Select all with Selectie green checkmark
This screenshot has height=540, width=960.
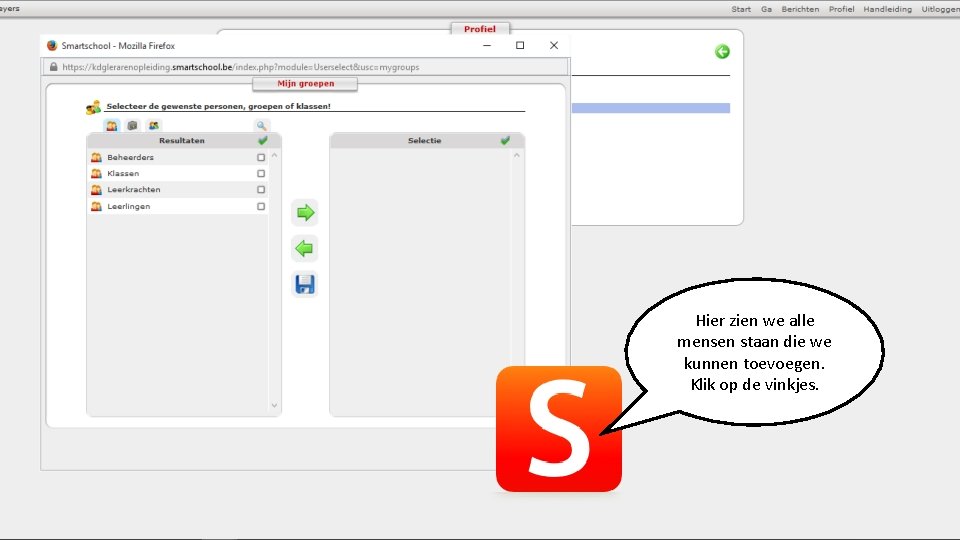tap(505, 140)
